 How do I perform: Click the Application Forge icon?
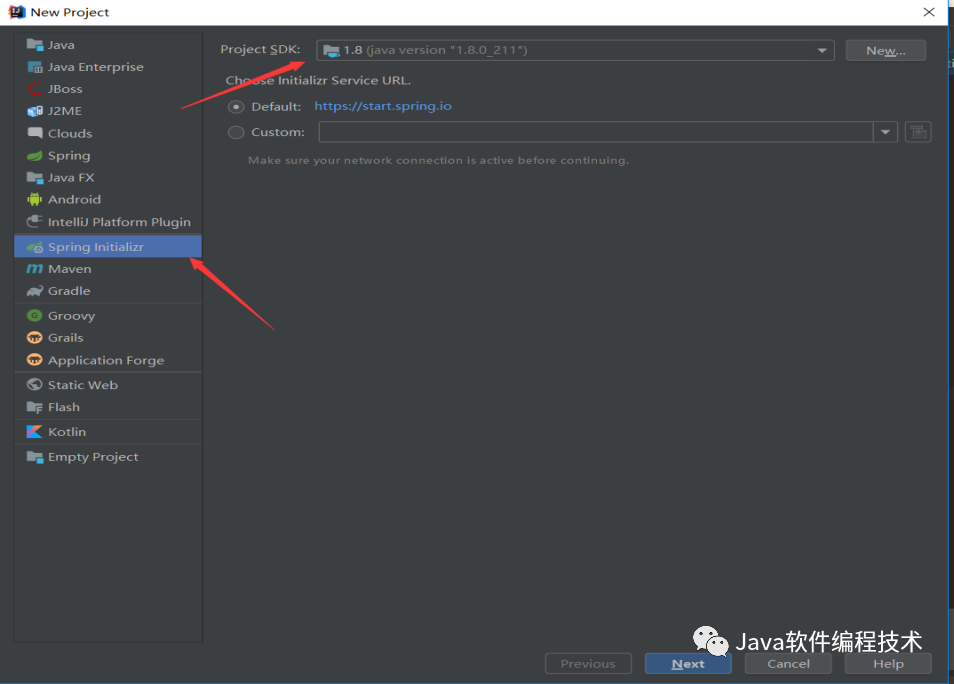coord(35,360)
